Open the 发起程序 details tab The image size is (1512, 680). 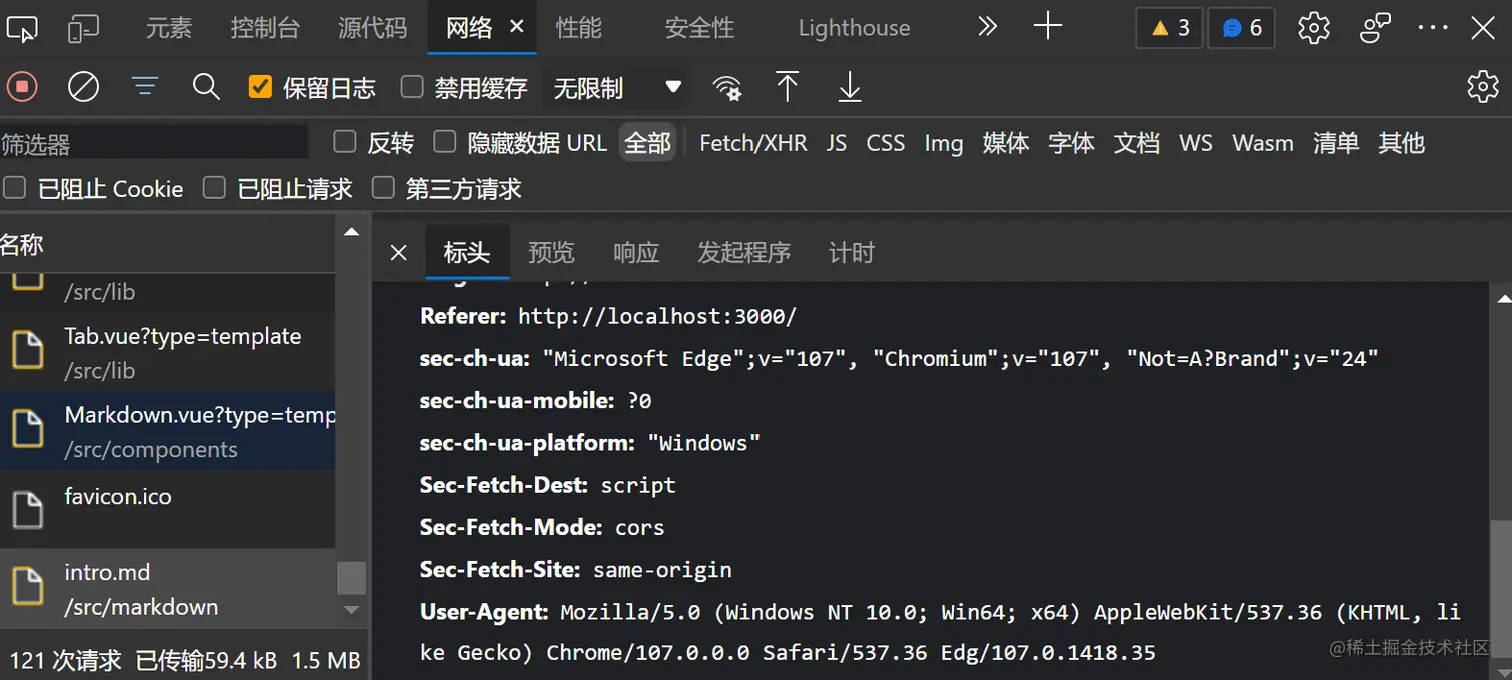point(744,252)
